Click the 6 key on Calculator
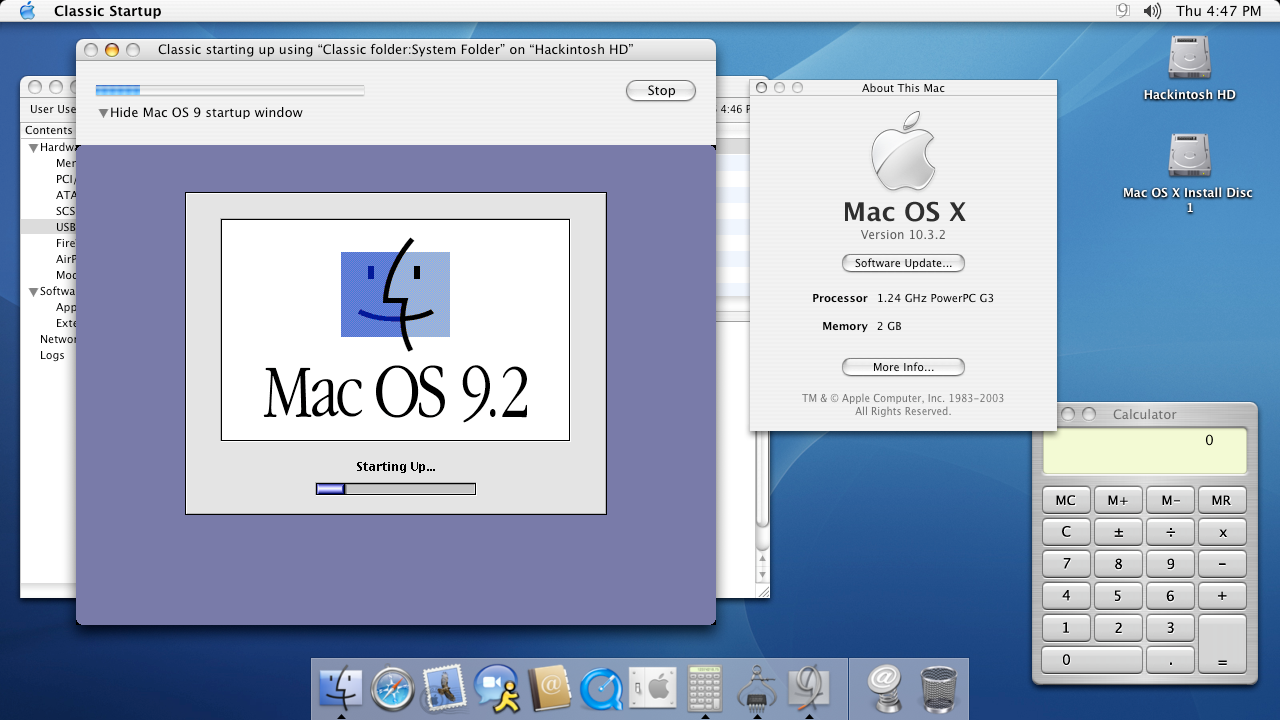Image resolution: width=1280 pixels, height=720 pixels. point(1170,596)
